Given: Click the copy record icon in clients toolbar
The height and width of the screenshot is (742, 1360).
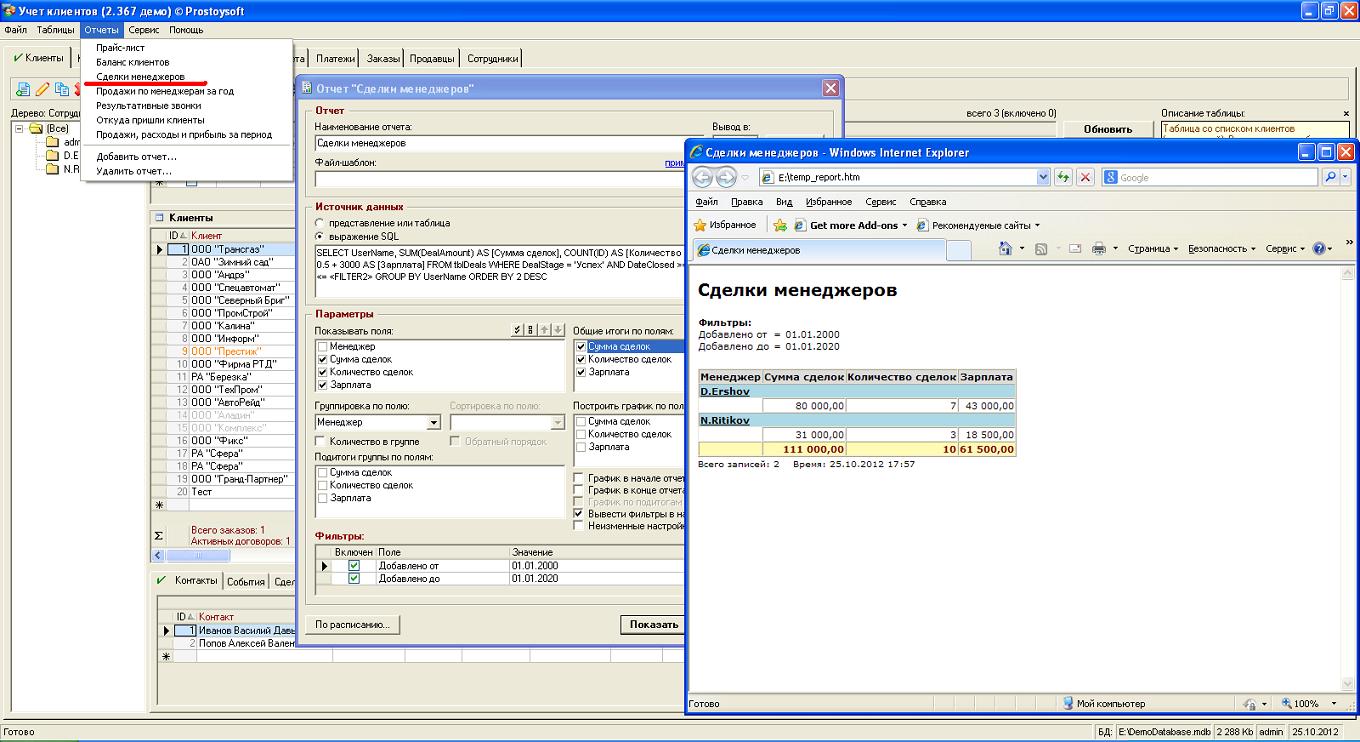Looking at the screenshot, I should 62,89.
